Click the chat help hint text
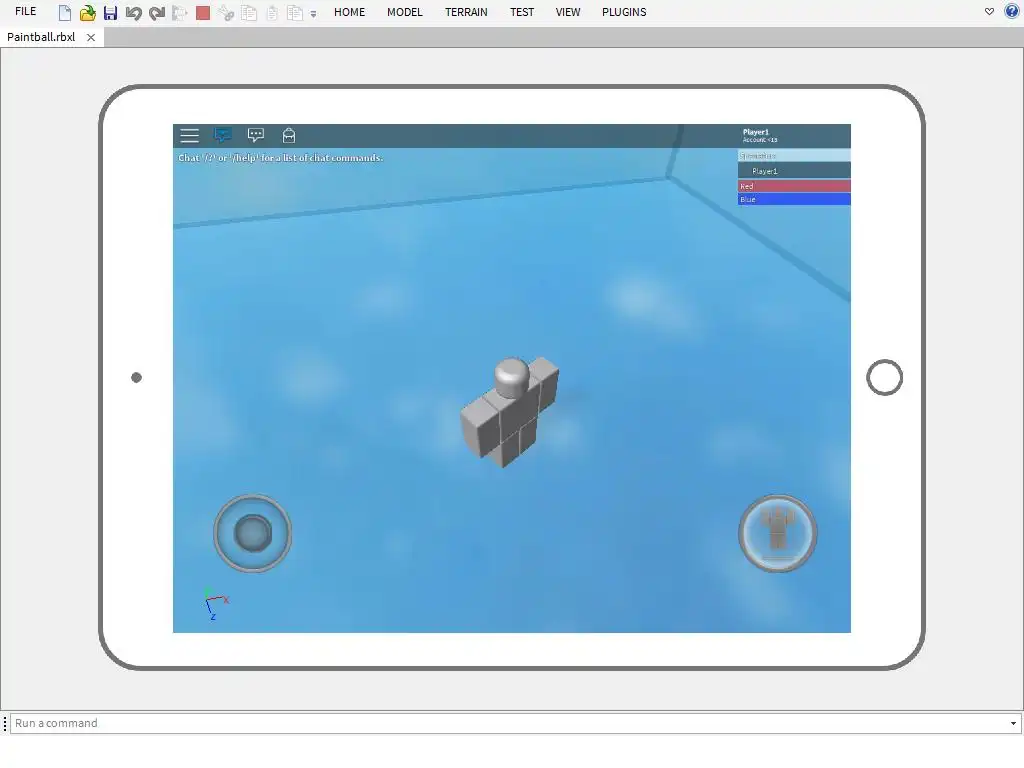1024x768 pixels. 281,158
